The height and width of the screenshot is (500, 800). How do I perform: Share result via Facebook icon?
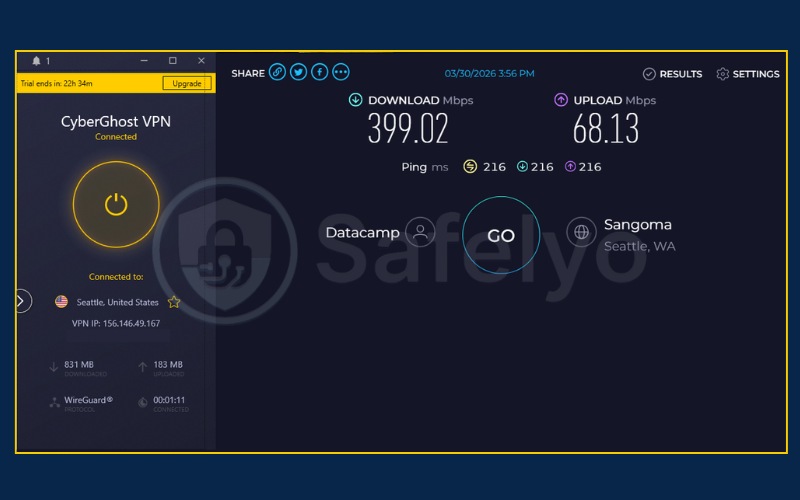pyautogui.click(x=319, y=72)
